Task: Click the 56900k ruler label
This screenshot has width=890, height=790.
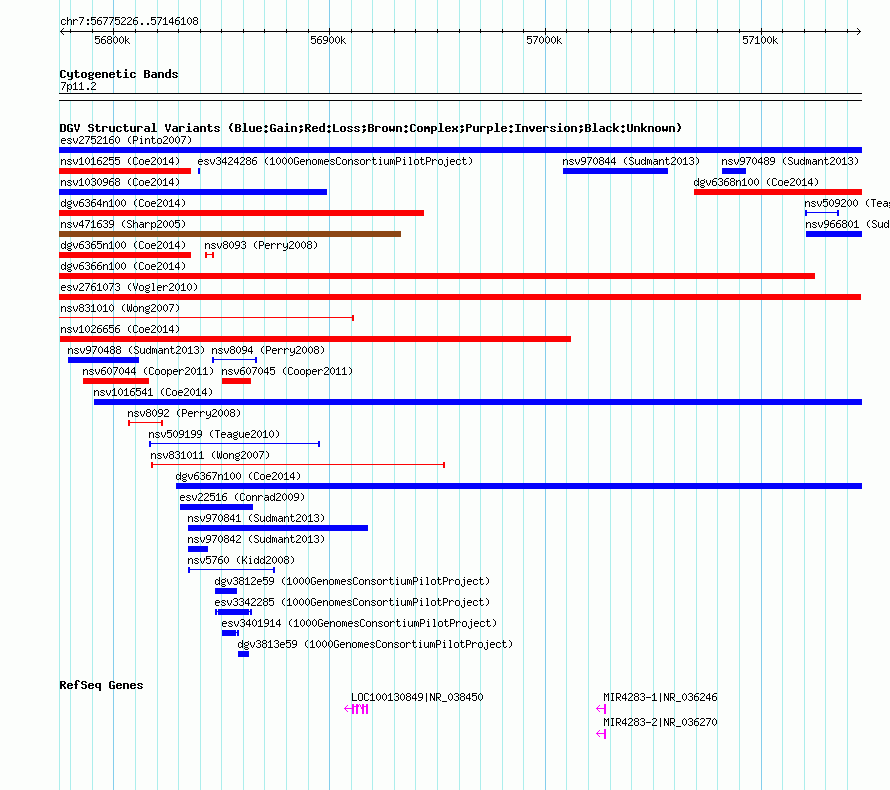Action: [328, 40]
